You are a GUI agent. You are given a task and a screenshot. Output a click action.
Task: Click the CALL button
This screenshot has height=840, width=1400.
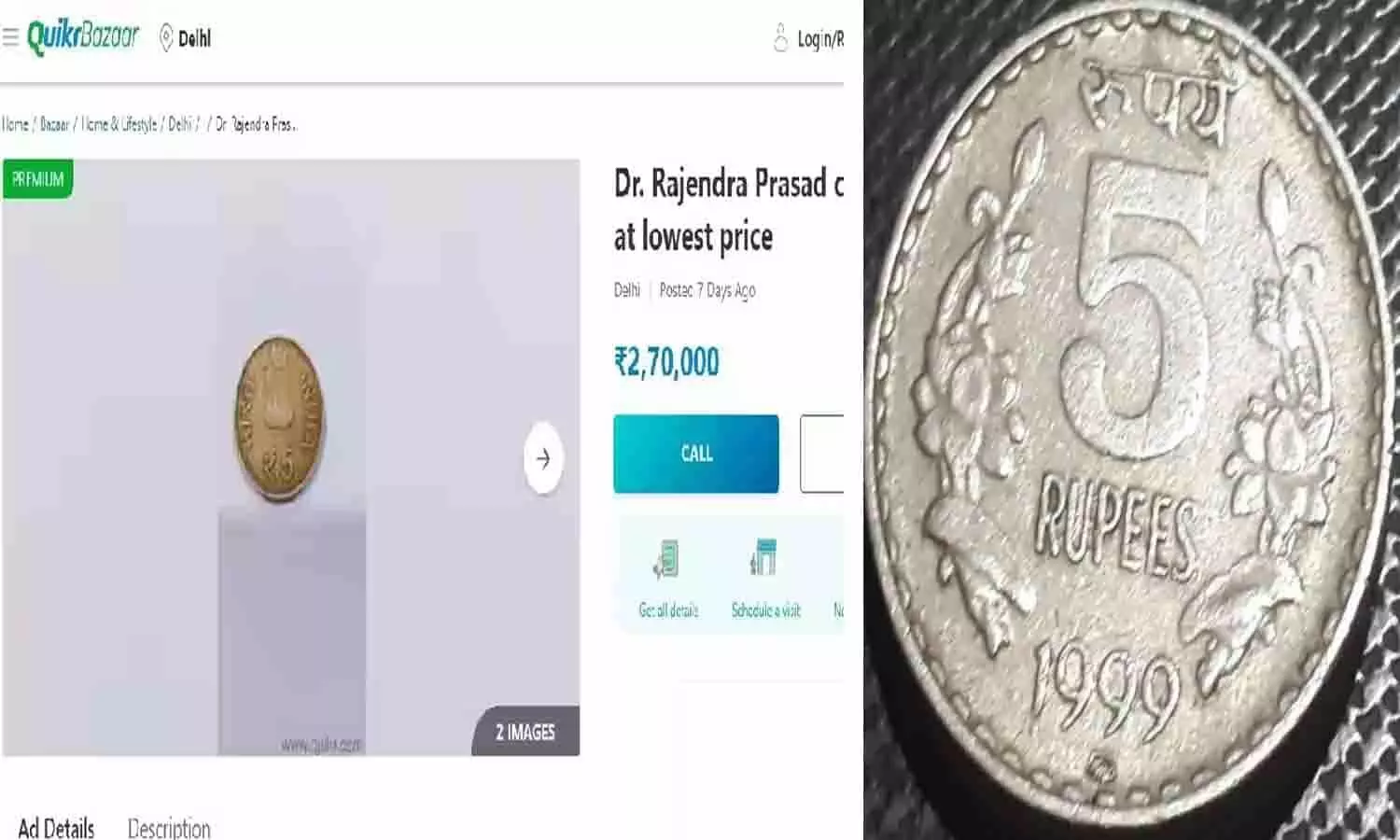tap(696, 454)
